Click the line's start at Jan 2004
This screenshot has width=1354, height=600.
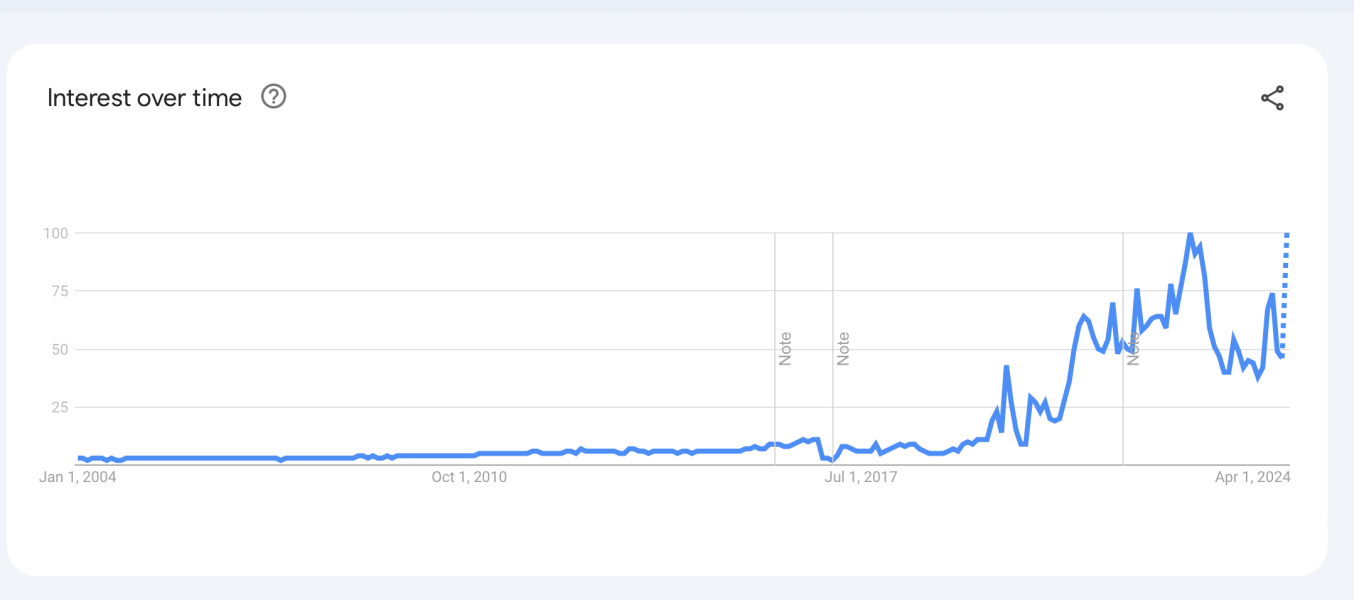(x=80, y=458)
